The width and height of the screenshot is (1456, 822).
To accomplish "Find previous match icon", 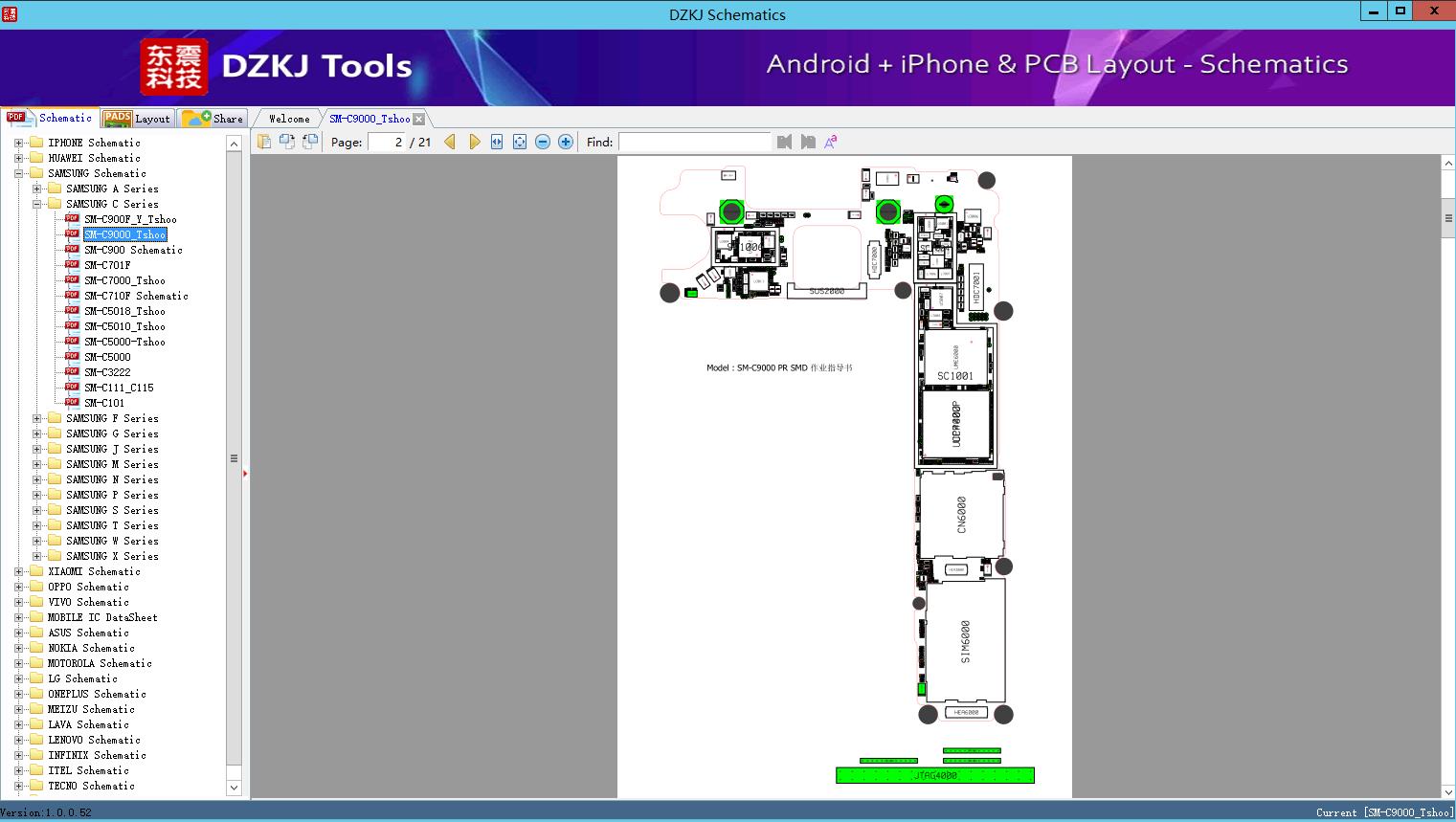I will (785, 142).
